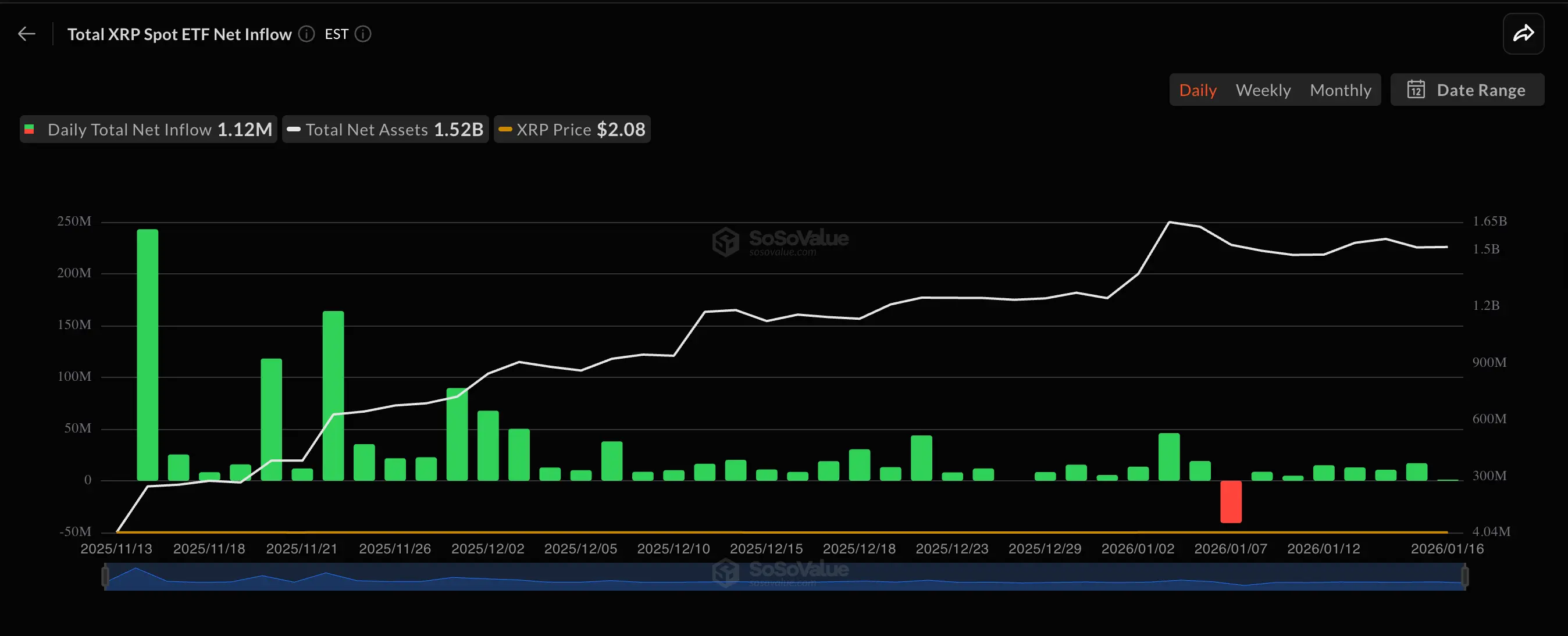
Task: Click the left handle of the timeline range selector
Action: (x=105, y=576)
